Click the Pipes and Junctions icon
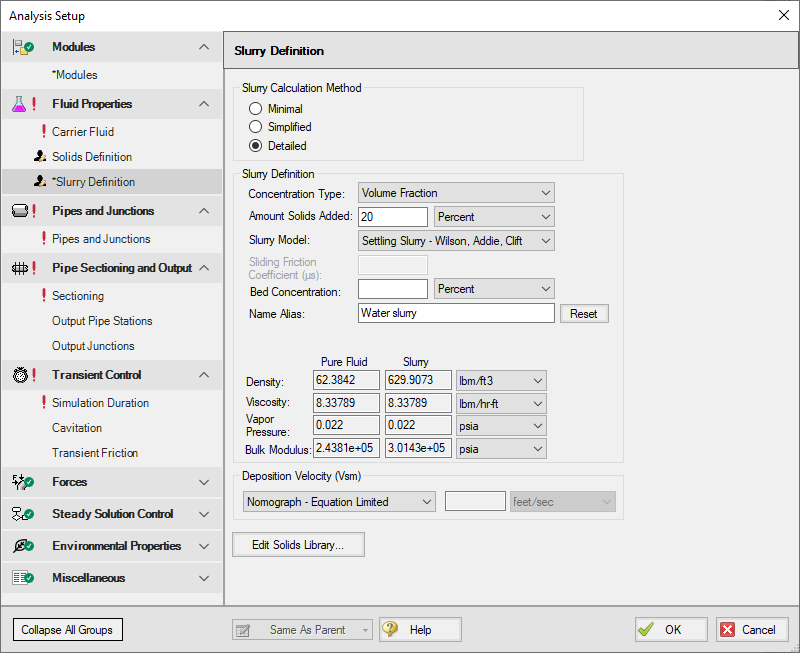Viewport: 800px width, 653px height. (x=20, y=210)
